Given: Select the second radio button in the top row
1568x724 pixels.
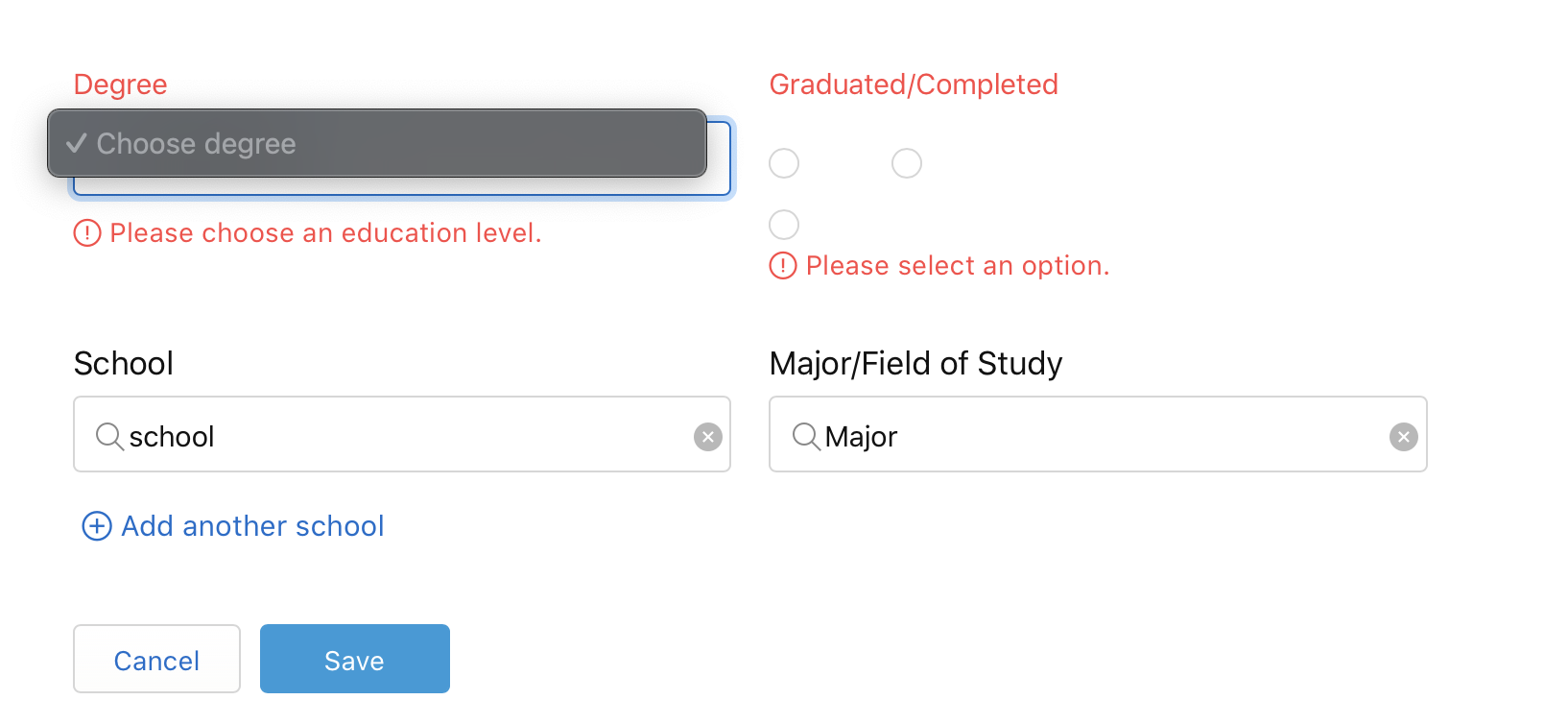Looking at the screenshot, I should coord(907,163).
